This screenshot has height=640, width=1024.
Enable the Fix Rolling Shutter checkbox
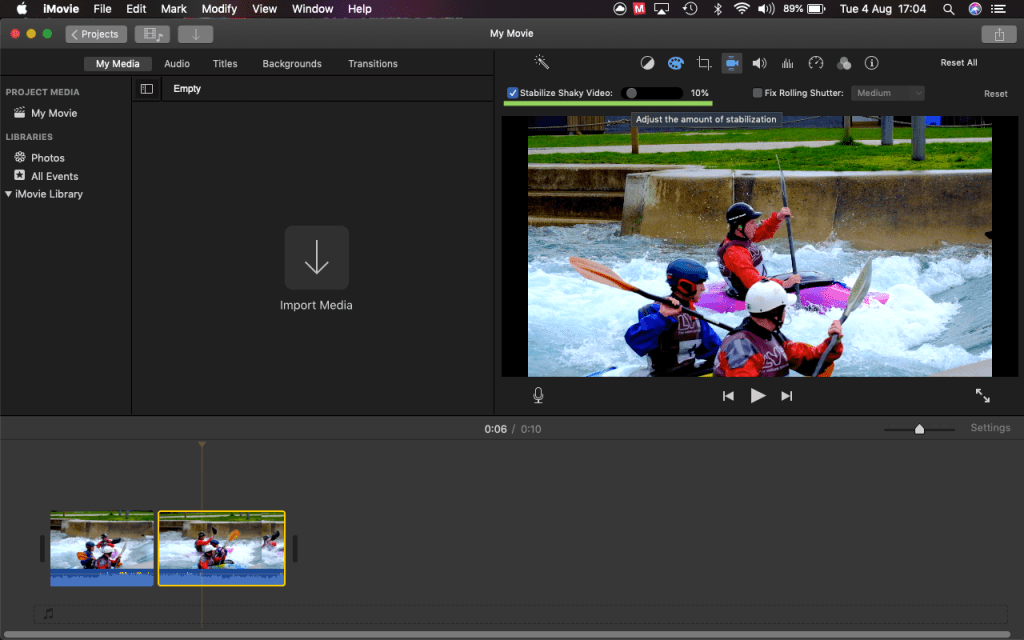point(757,93)
